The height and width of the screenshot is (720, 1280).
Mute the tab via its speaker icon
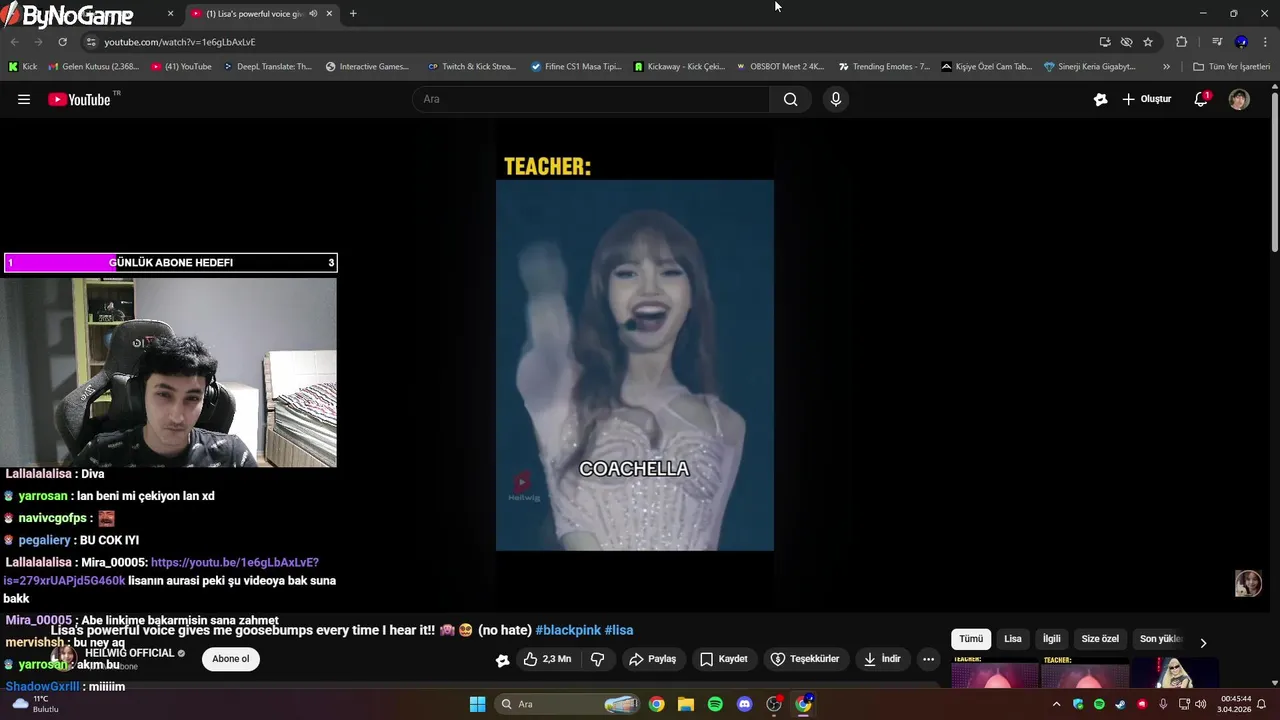point(313,13)
